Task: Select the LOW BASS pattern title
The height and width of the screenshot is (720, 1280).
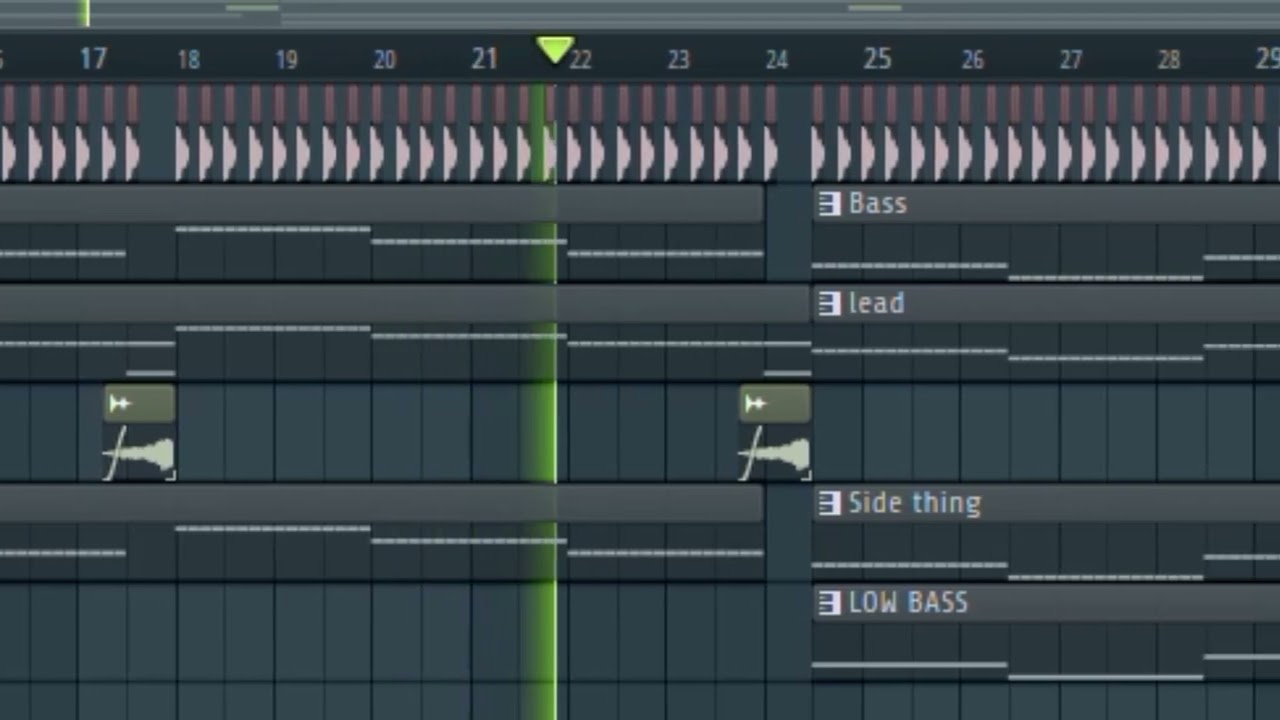Action: 908,603
